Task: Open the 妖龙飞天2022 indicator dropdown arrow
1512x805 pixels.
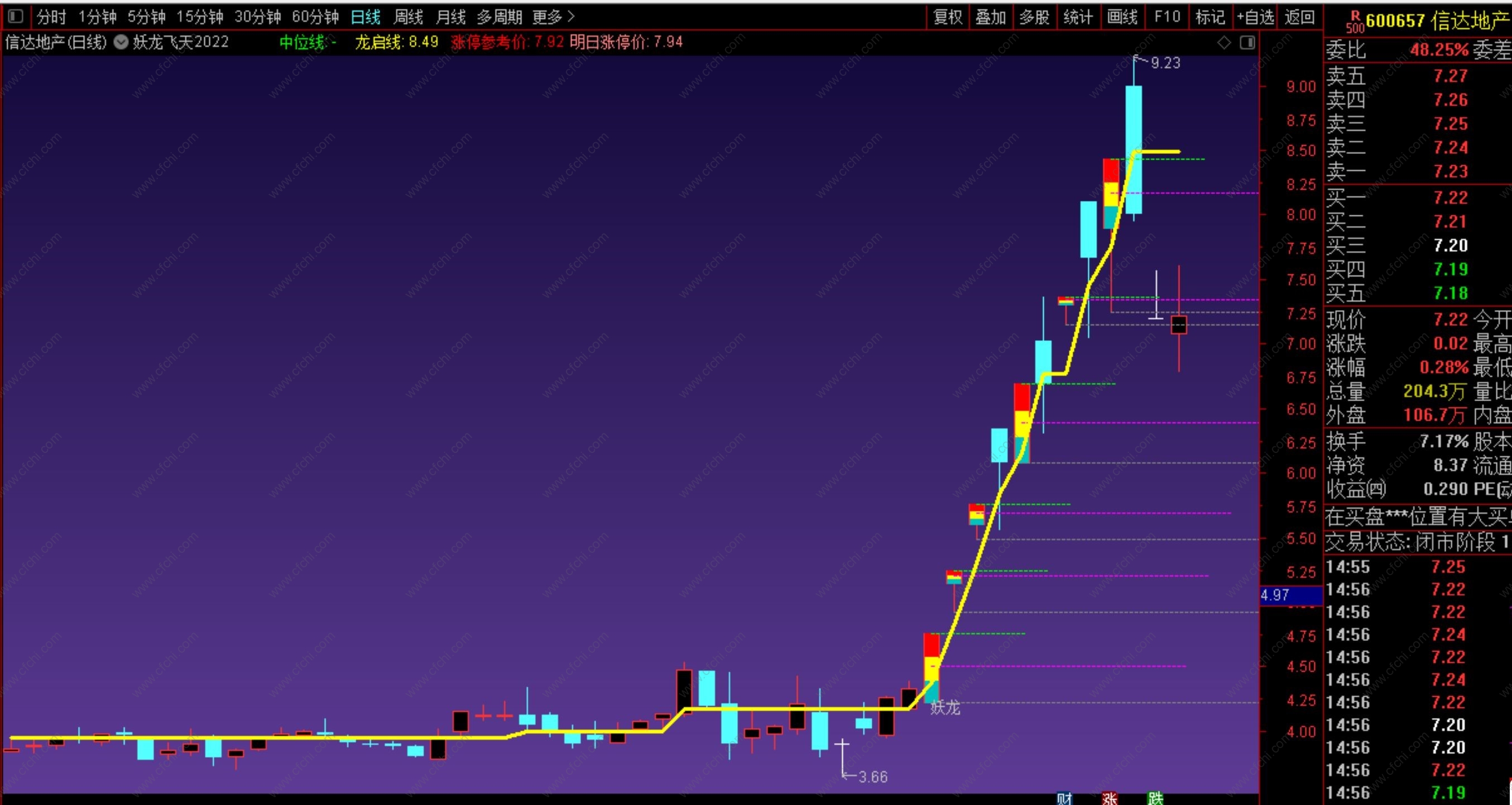Action: 121,42
